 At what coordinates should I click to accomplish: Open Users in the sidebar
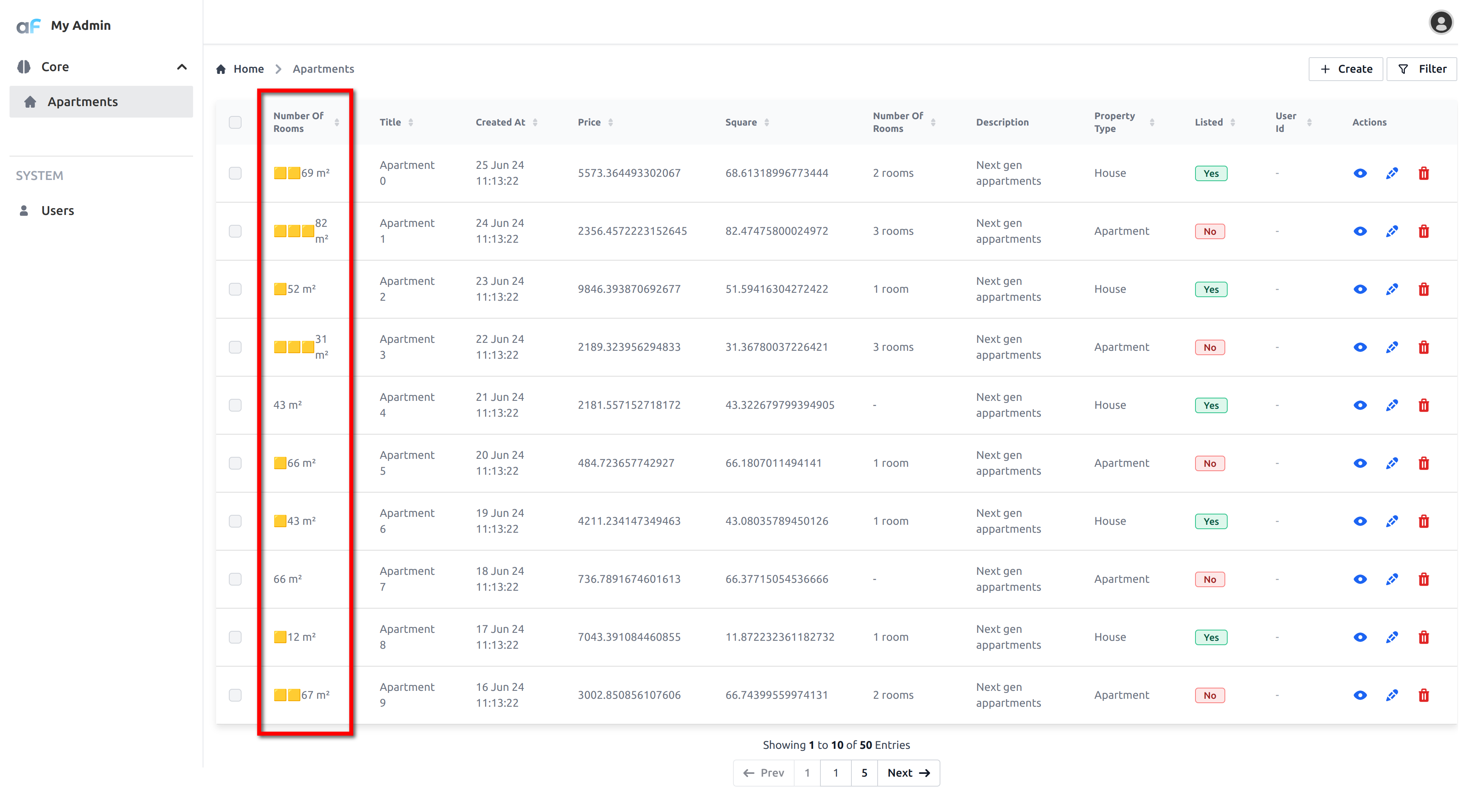click(102, 211)
